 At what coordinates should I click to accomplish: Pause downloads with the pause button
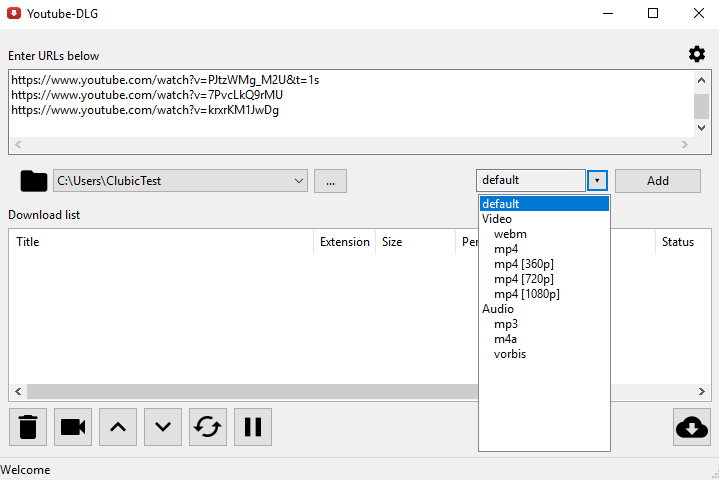pyautogui.click(x=253, y=427)
